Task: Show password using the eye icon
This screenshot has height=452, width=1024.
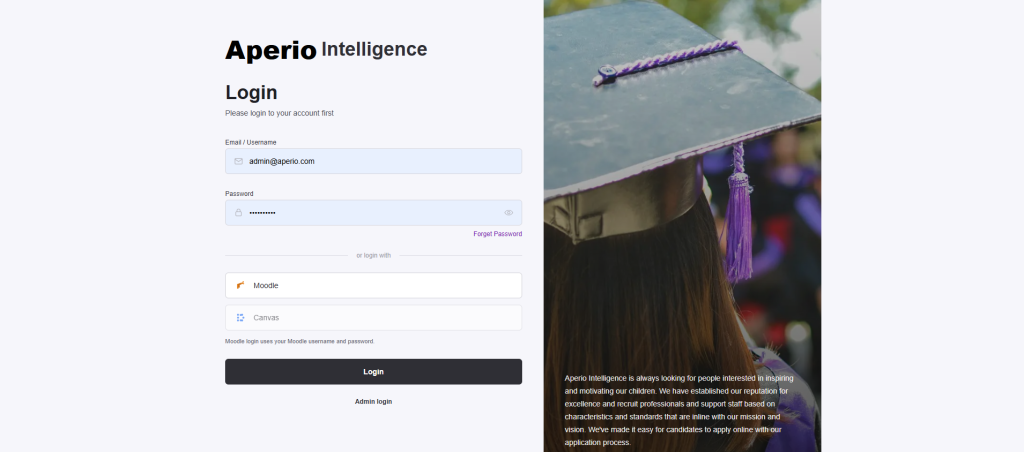Action: click(x=509, y=212)
